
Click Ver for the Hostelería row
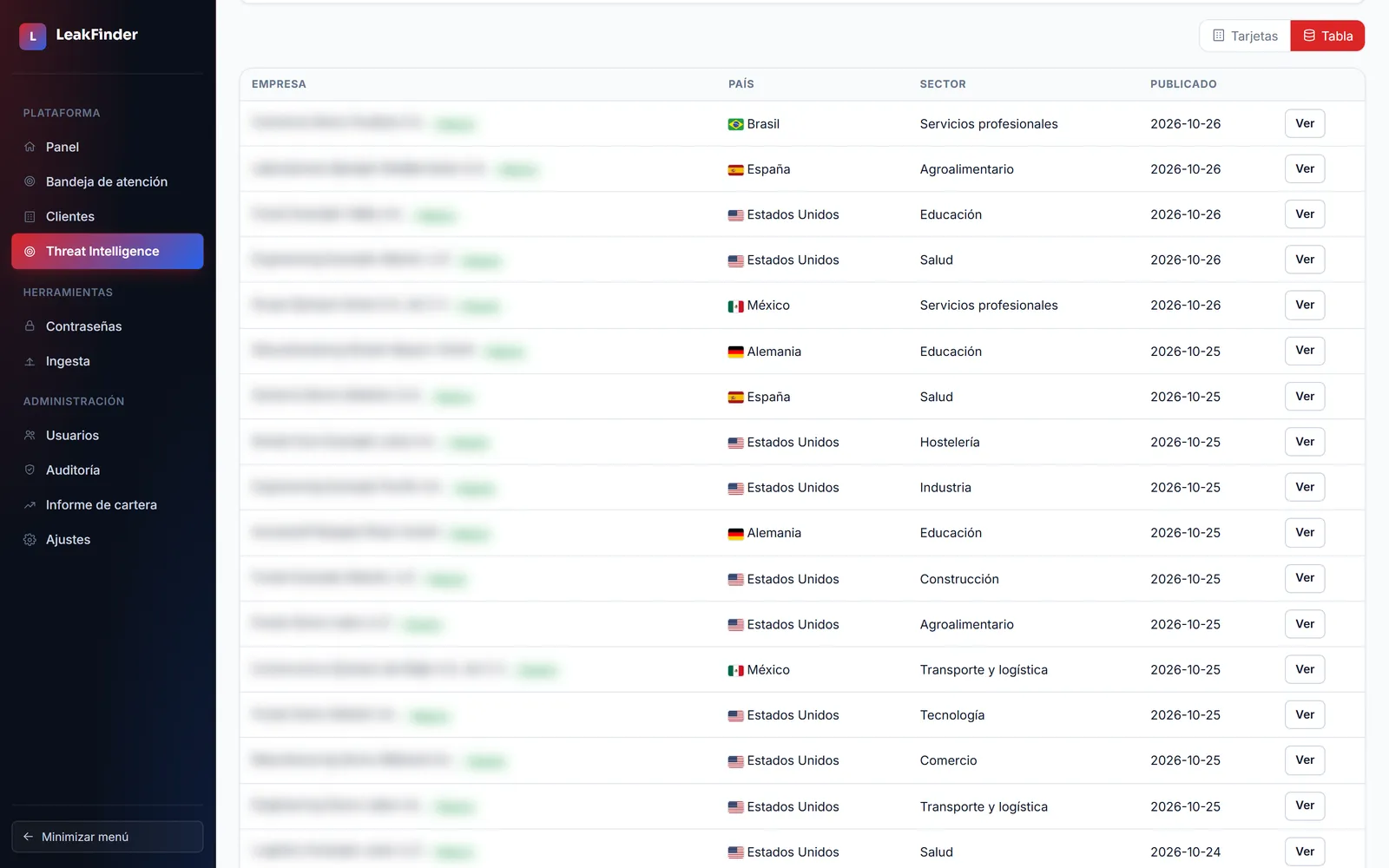[x=1305, y=442]
